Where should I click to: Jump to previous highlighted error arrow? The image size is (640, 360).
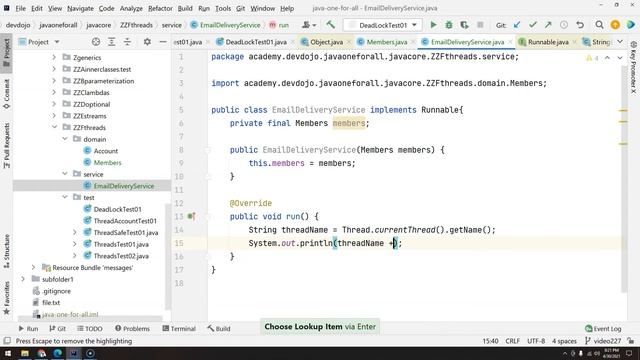point(607,58)
